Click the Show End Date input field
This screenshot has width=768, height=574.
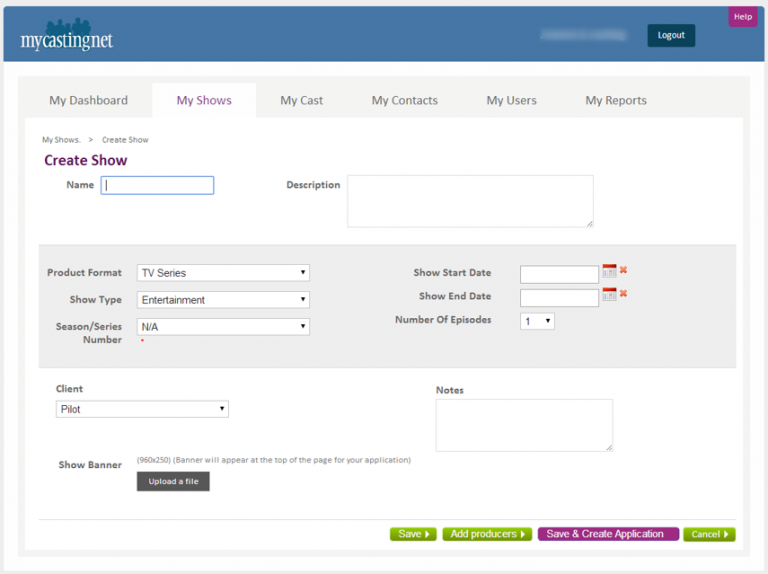tap(559, 298)
